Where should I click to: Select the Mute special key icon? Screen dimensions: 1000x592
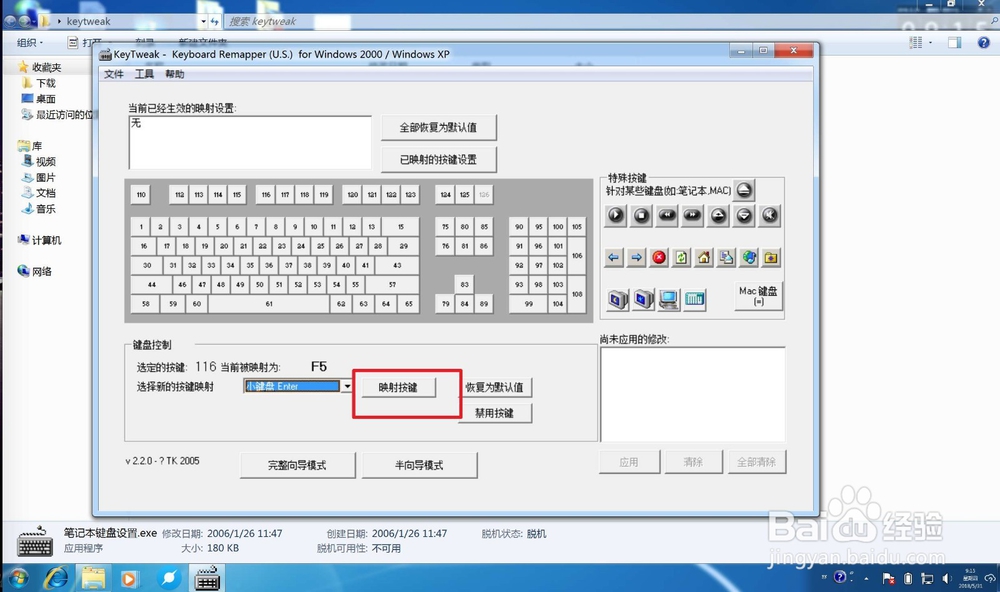point(770,216)
